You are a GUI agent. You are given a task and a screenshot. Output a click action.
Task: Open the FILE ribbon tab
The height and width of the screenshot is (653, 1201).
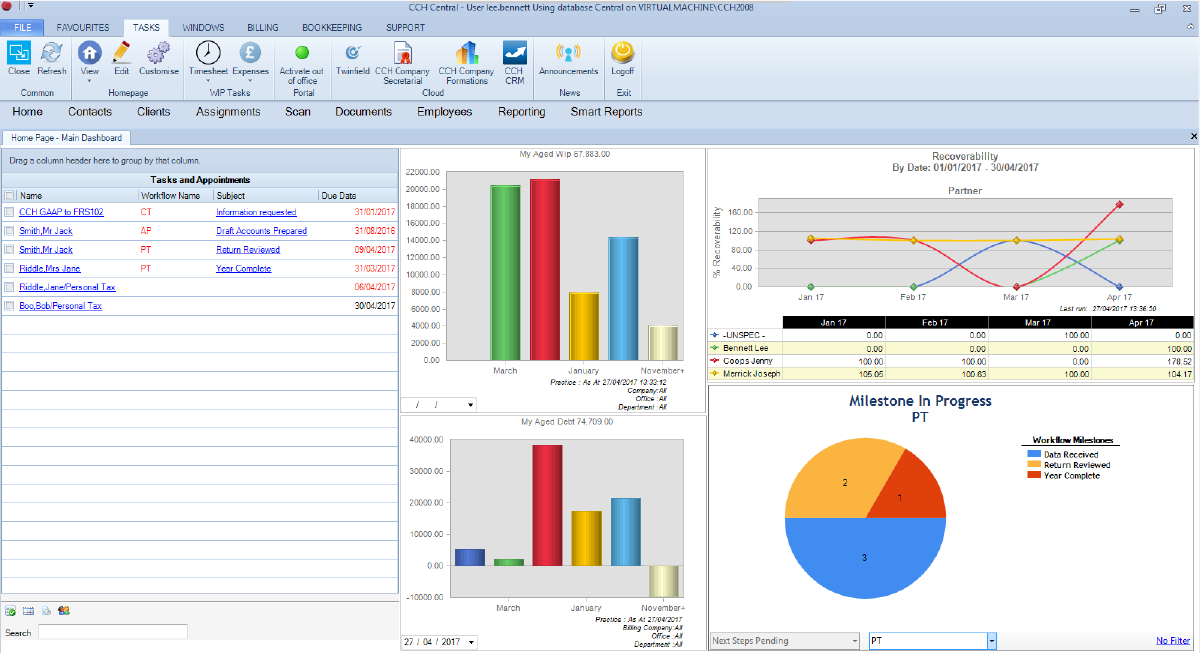point(23,27)
